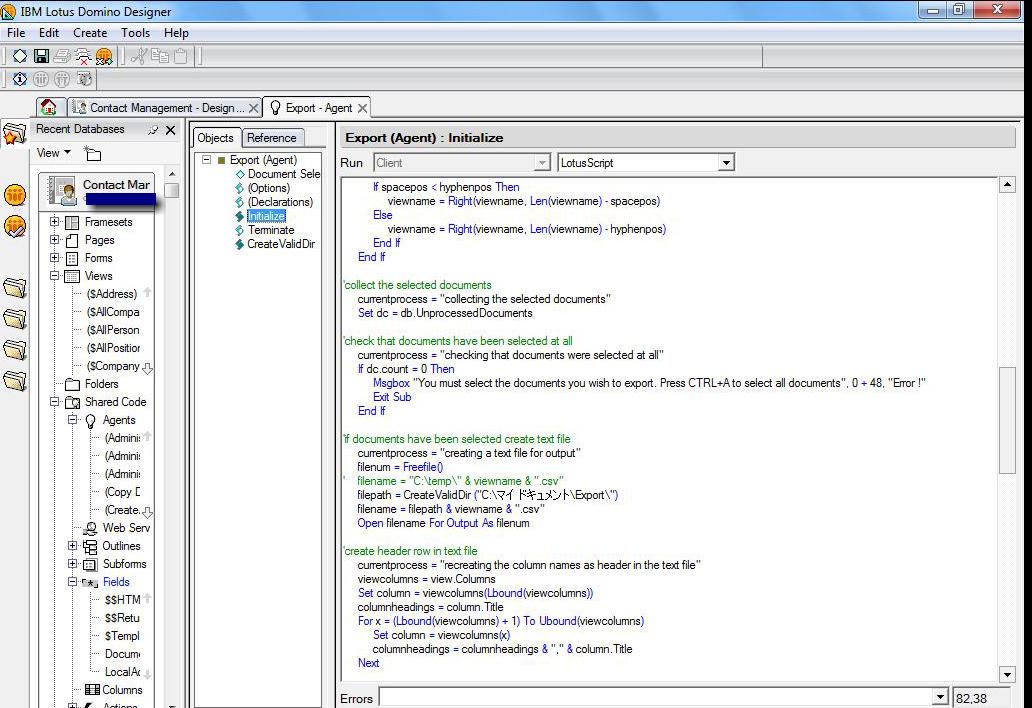The width and height of the screenshot is (1032, 708).
Task: Open the File menu
Action: [x=16, y=33]
